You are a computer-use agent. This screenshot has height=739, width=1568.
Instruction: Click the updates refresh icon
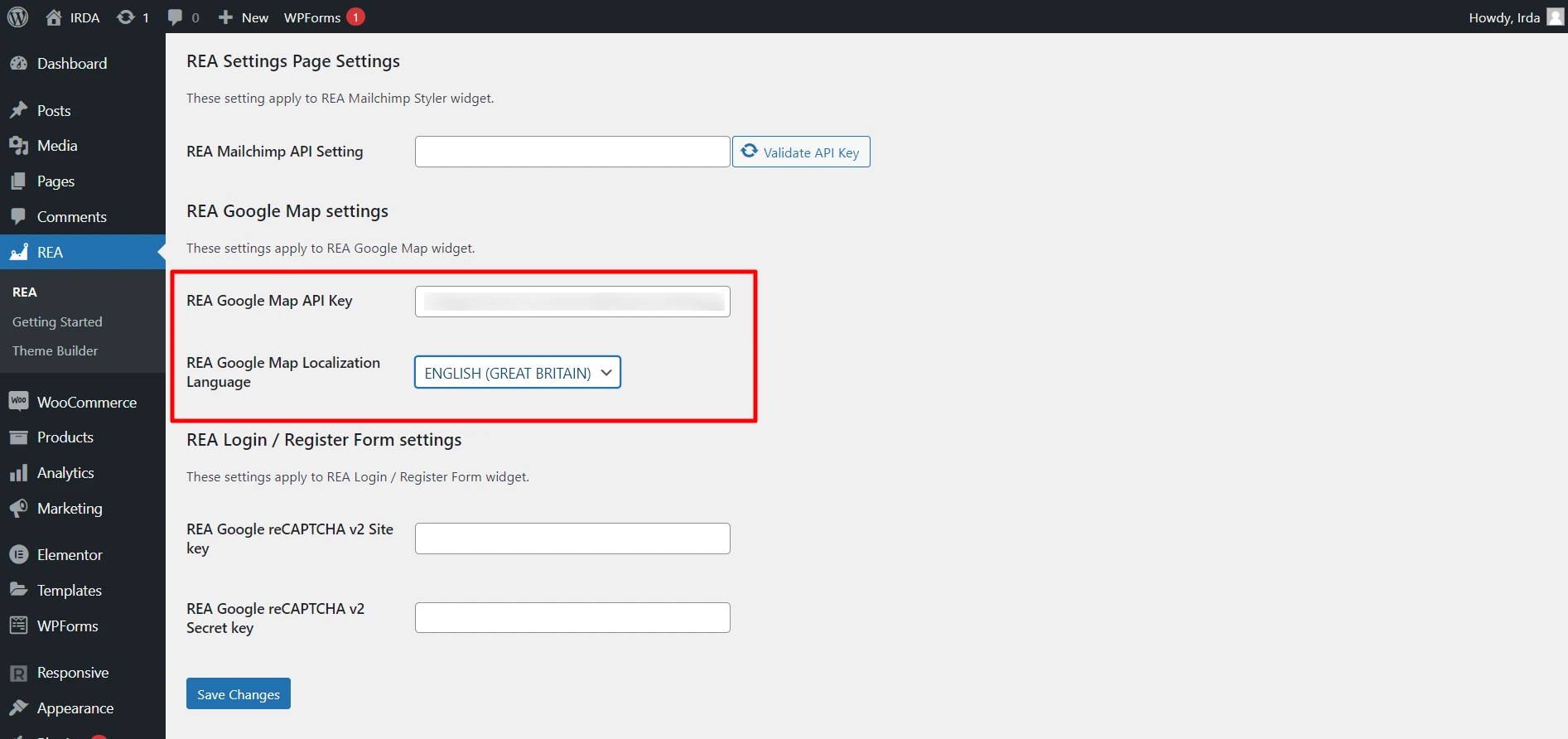click(x=125, y=17)
